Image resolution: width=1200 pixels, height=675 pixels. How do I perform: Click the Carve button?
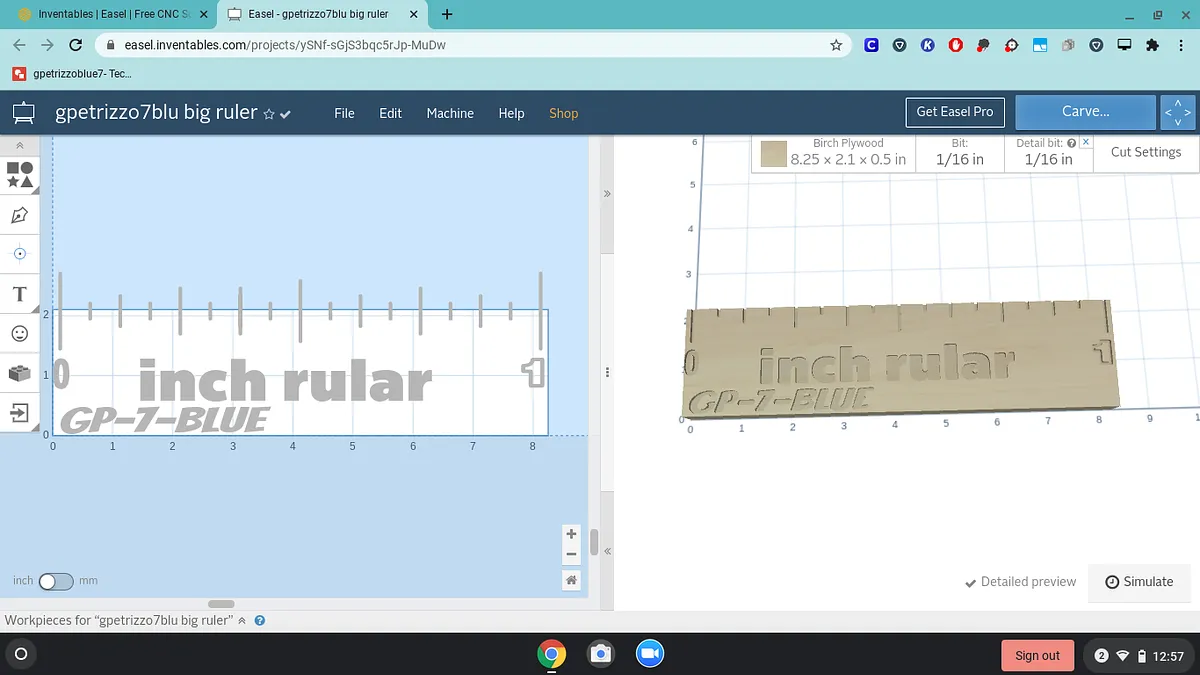(1085, 112)
